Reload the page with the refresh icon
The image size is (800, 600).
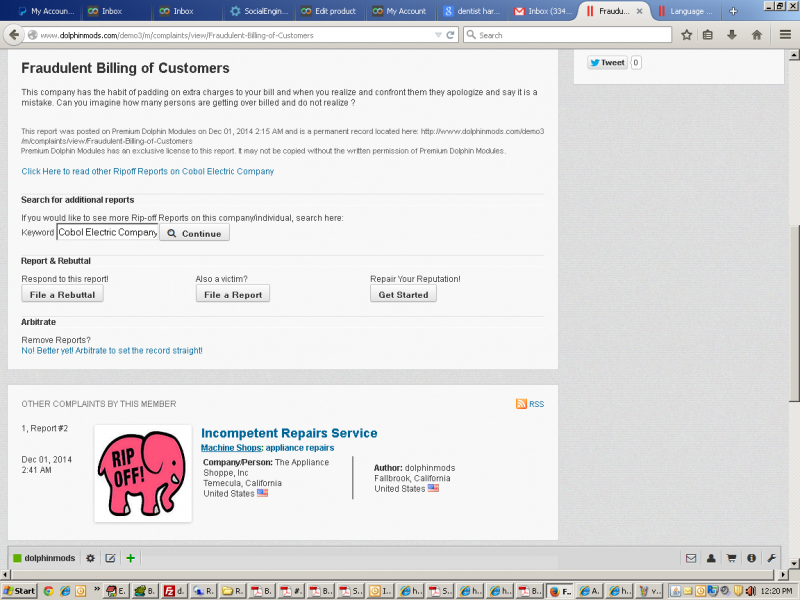pyautogui.click(x=450, y=35)
